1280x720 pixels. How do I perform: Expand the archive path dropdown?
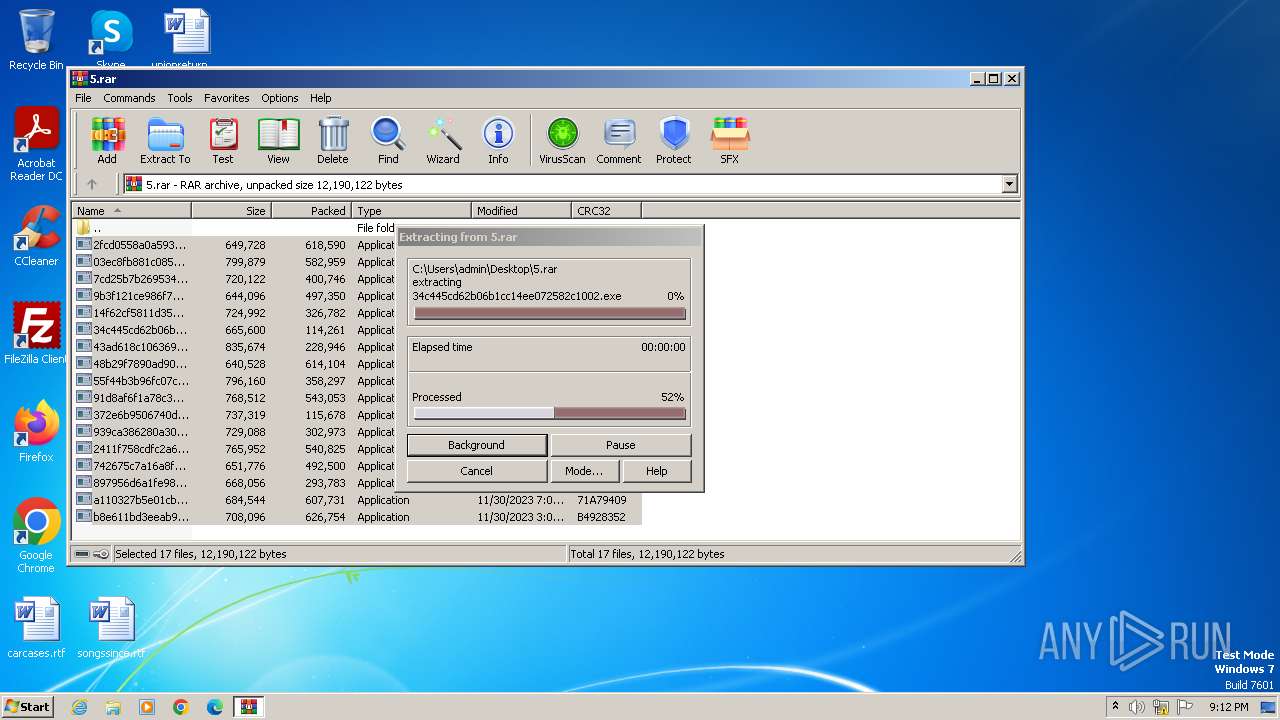[1009, 184]
